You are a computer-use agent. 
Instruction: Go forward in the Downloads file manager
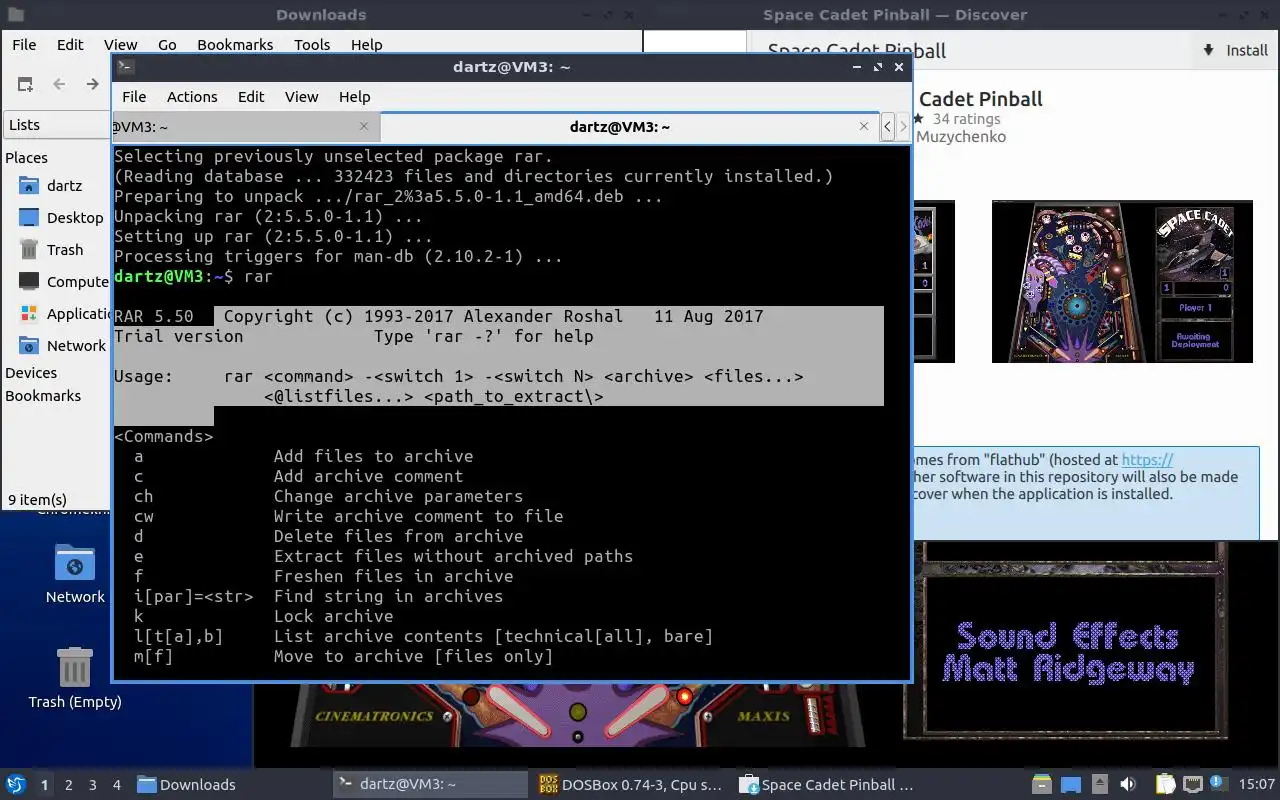[92, 85]
